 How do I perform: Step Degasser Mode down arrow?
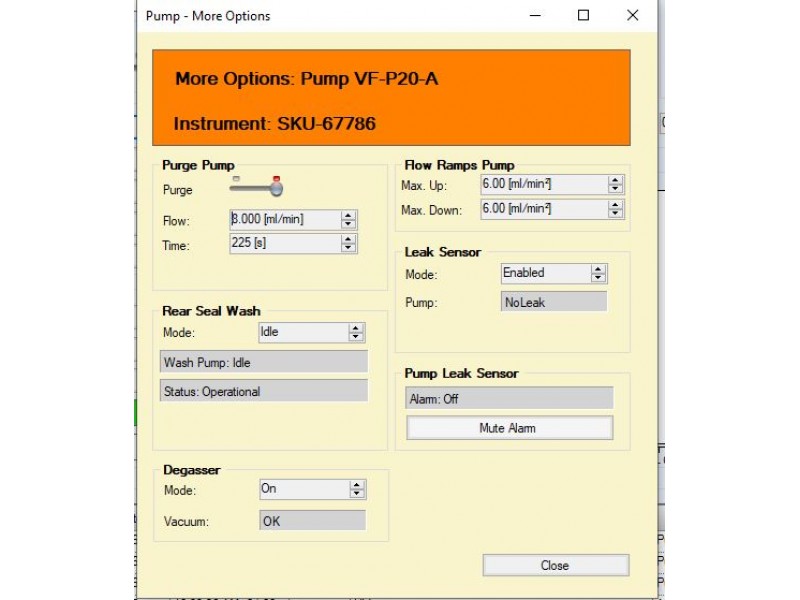357,493
